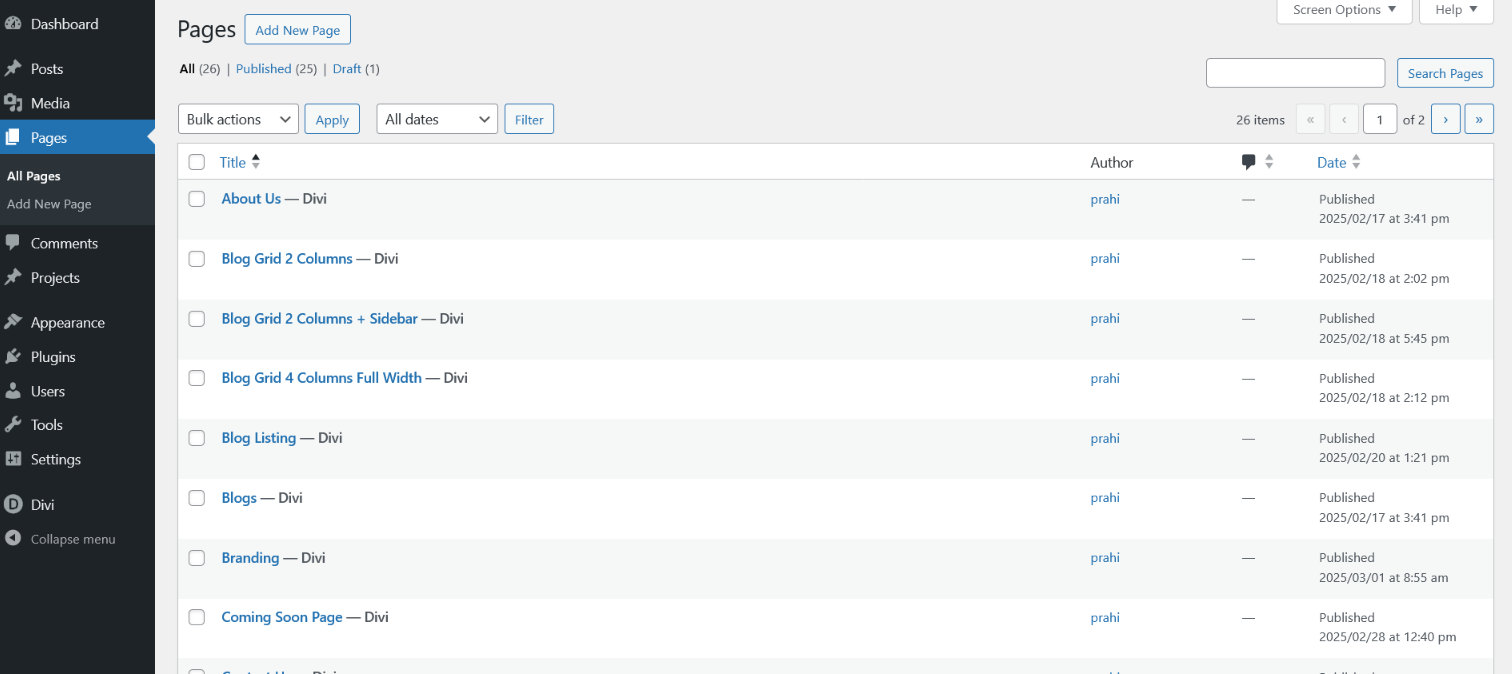
Task: Click the Comments speech bubble icon in sidebar
Action: tap(13, 243)
